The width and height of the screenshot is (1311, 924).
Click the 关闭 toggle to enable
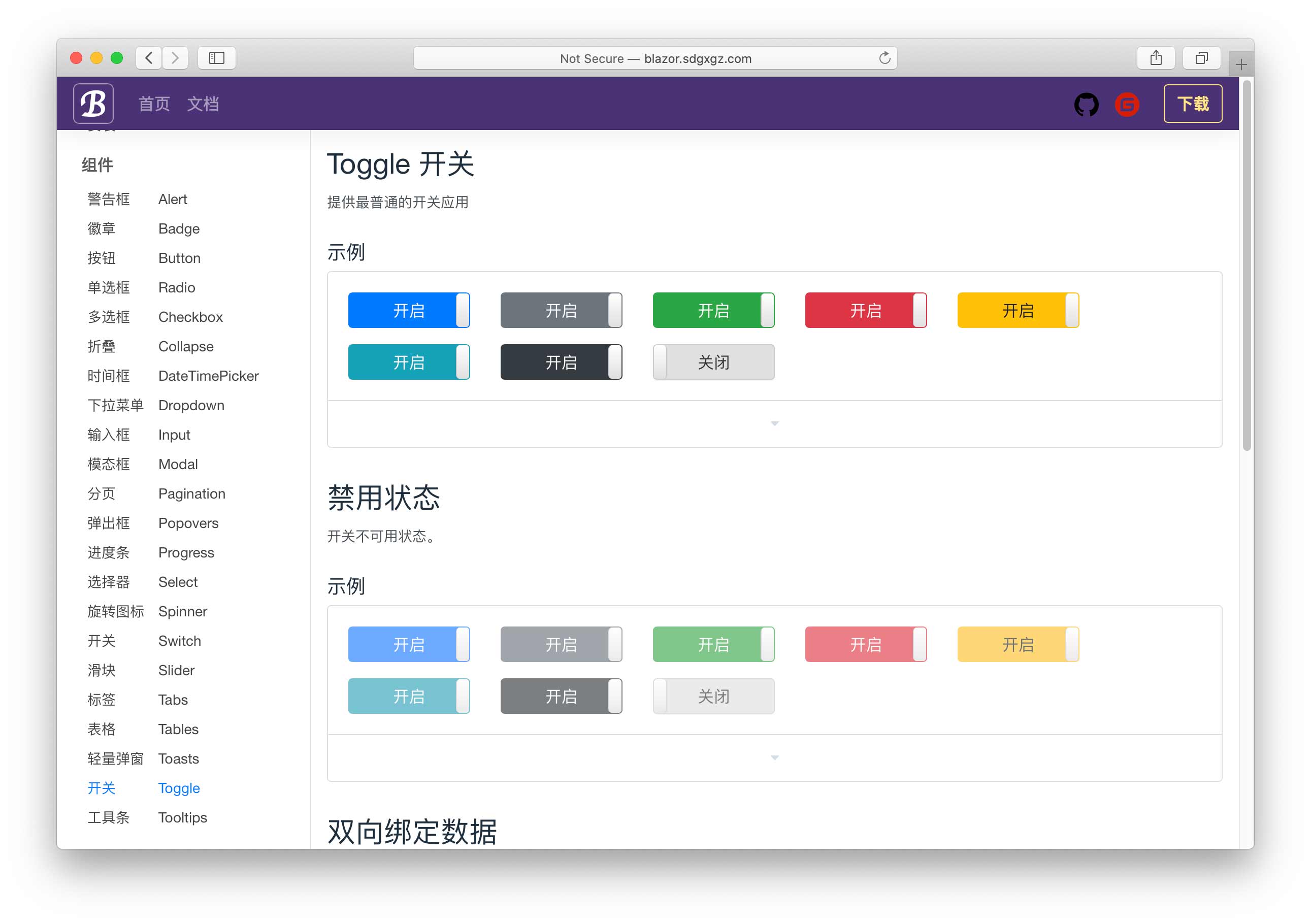[x=714, y=362]
